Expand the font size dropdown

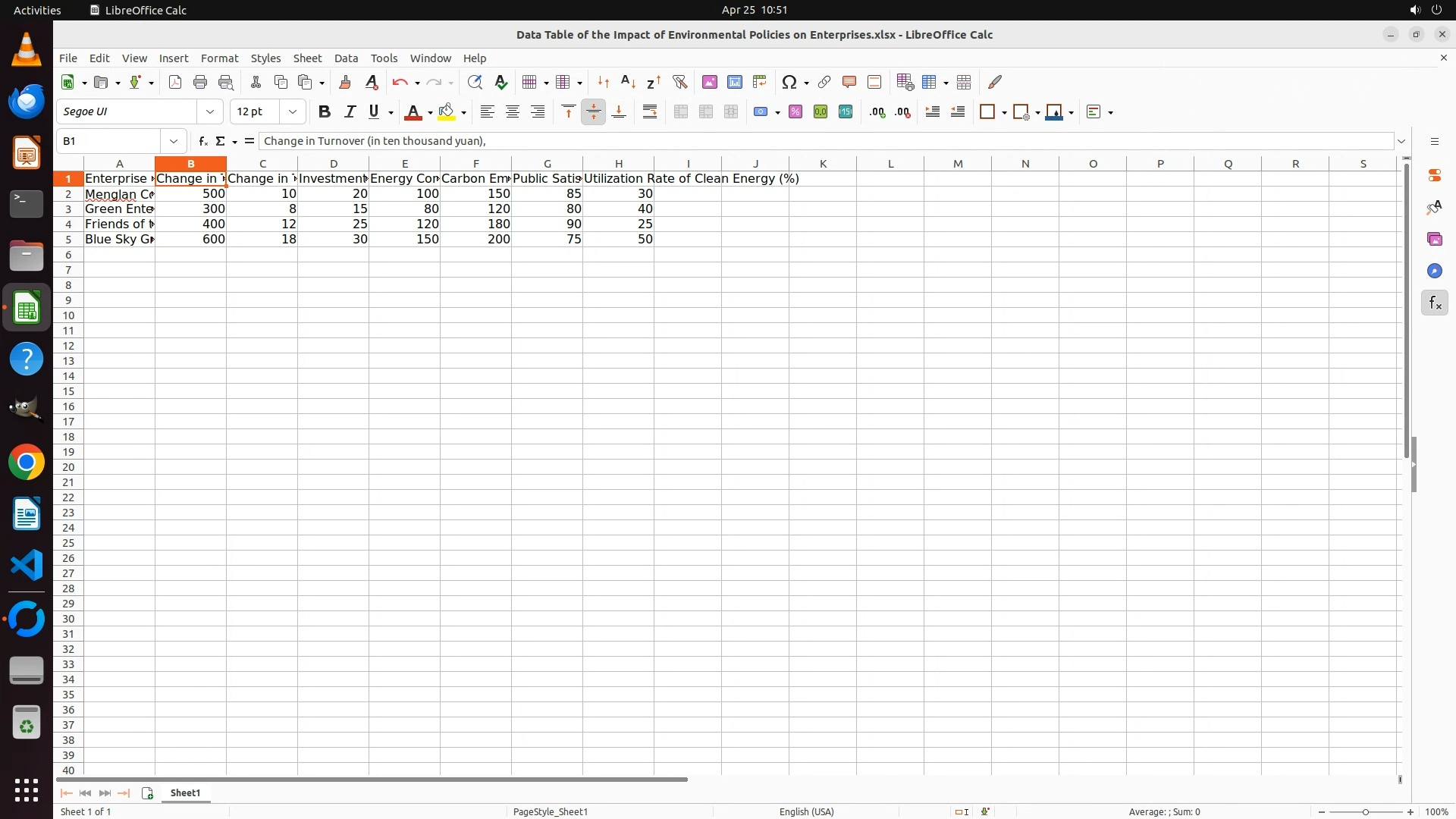coord(293,112)
